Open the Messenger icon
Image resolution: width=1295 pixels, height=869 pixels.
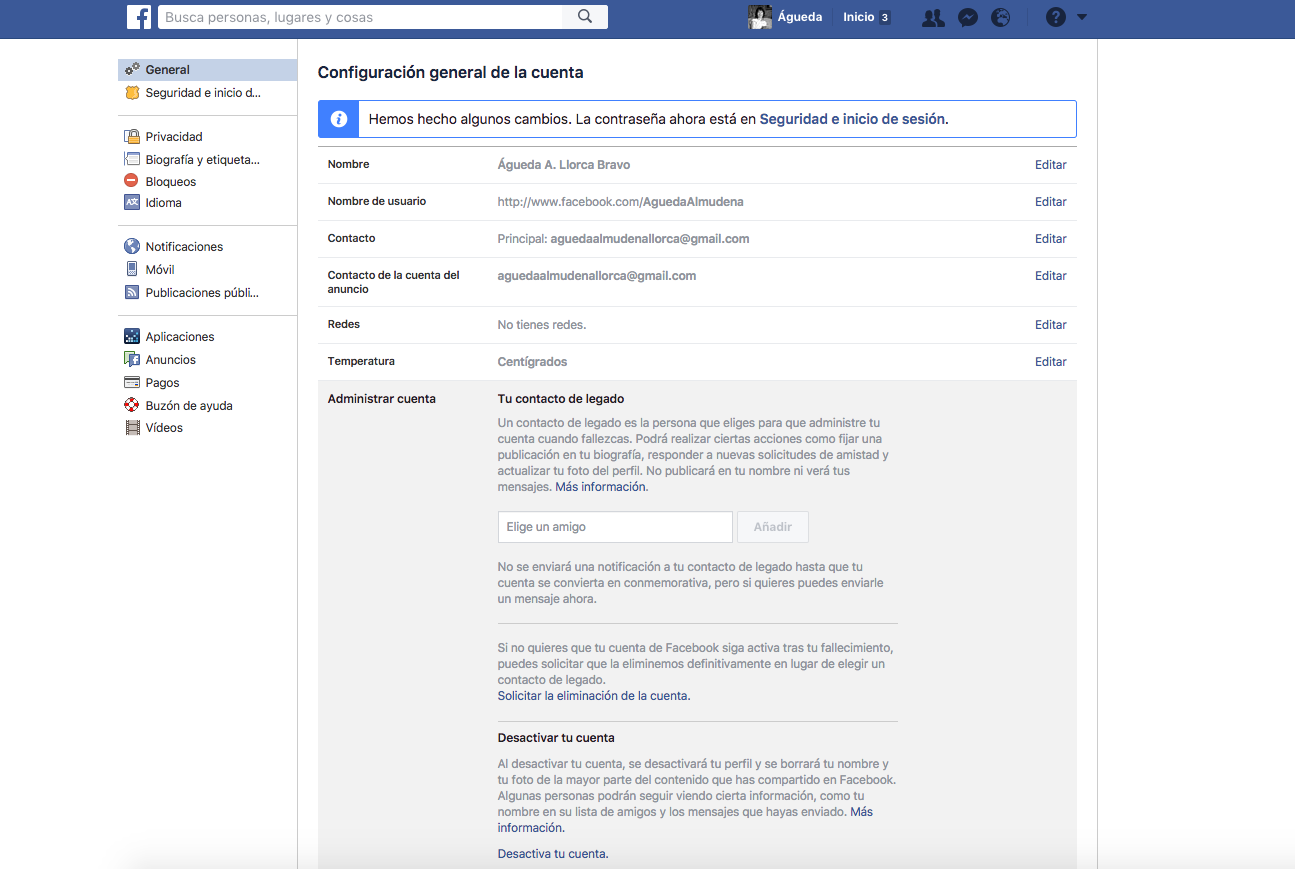[967, 17]
